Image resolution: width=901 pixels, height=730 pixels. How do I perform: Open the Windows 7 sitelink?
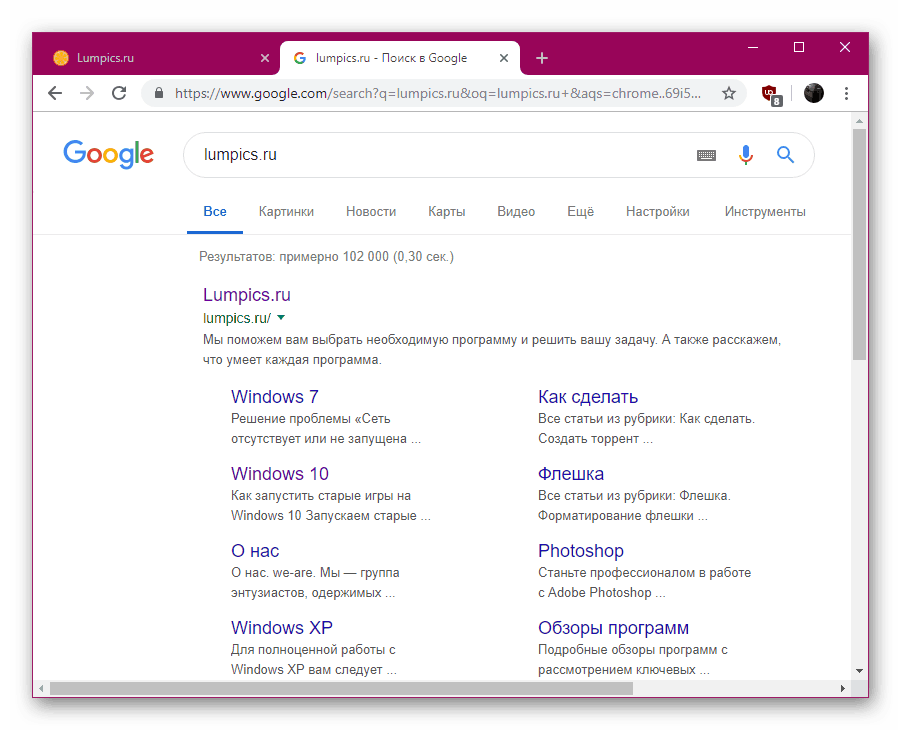tap(275, 397)
